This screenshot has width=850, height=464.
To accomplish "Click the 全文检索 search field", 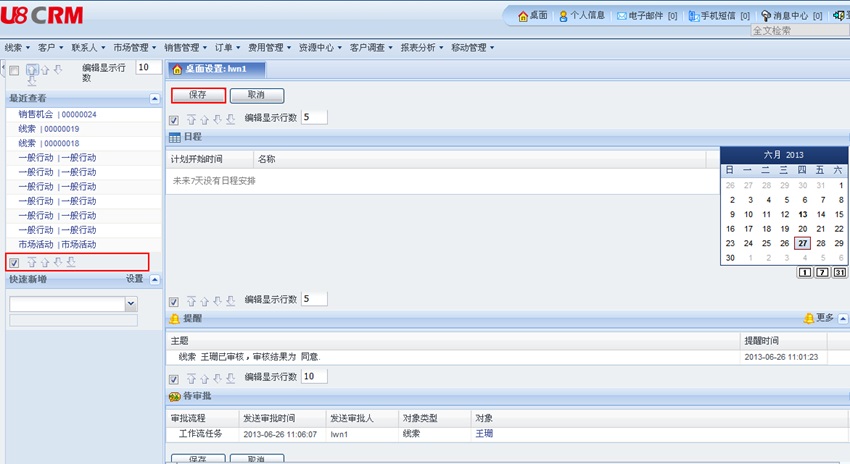I will [800, 30].
